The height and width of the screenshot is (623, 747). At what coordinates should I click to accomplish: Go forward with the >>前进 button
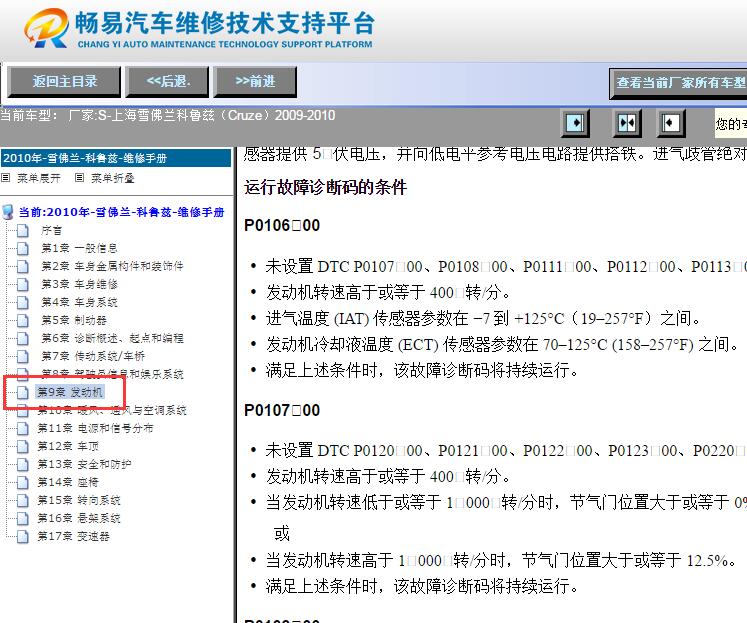(x=255, y=82)
